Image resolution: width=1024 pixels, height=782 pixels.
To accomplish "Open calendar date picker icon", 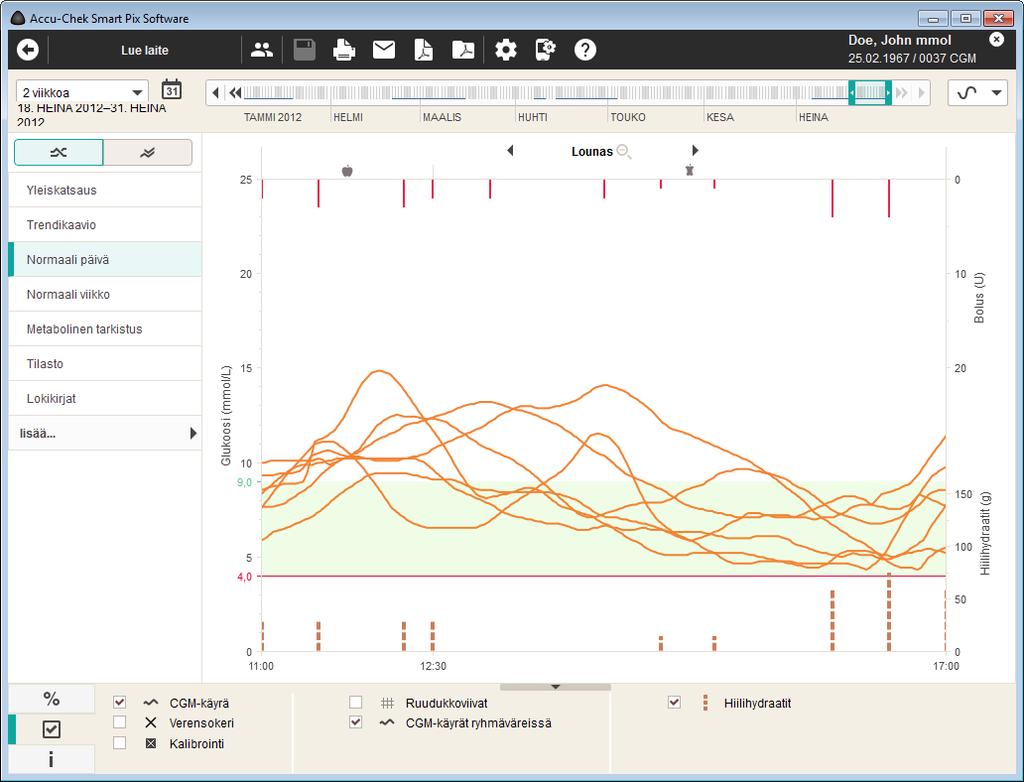I will tap(172, 90).
